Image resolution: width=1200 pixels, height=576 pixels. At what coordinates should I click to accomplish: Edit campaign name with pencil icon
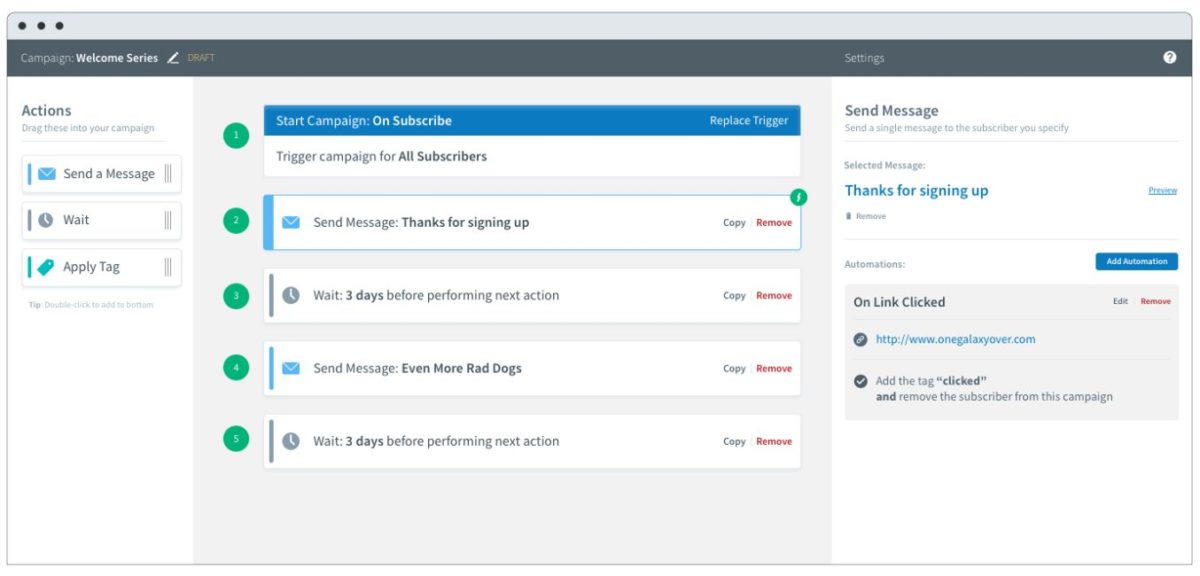[x=173, y=58]
